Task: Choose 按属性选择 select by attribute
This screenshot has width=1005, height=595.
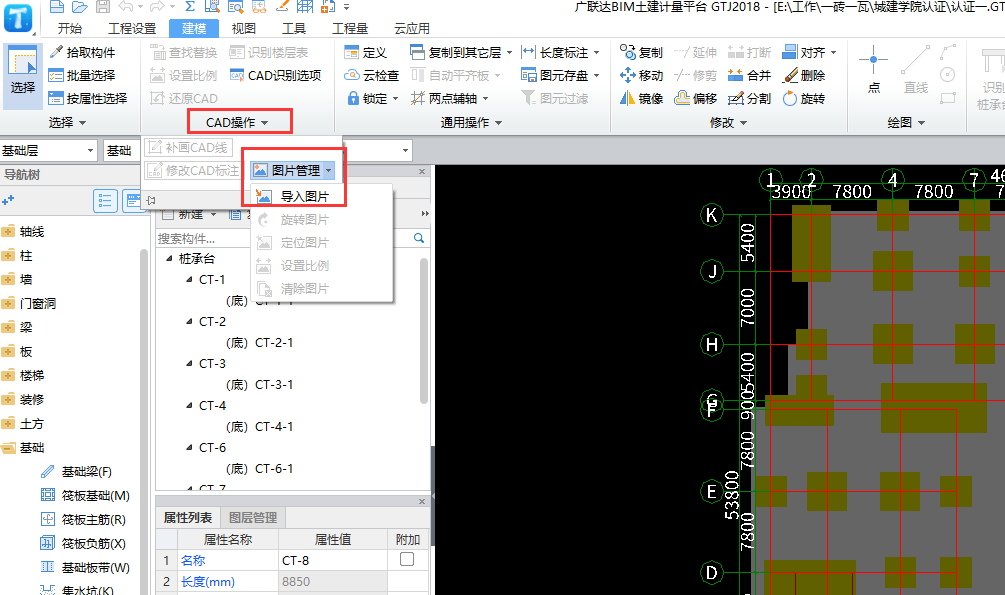Action: tap(88, 99)
